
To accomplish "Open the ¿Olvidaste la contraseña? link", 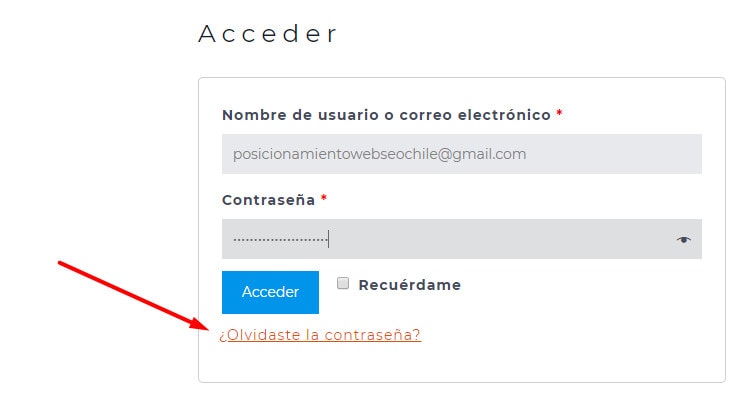I will [320, 335].
